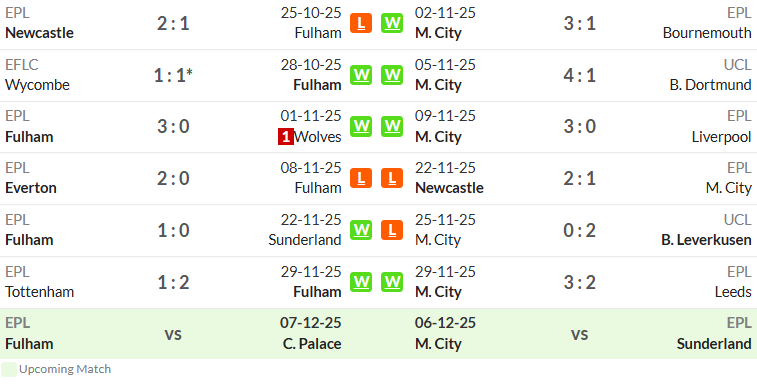Click the L badge for Everton vs Fulham

tap(361, 178)
